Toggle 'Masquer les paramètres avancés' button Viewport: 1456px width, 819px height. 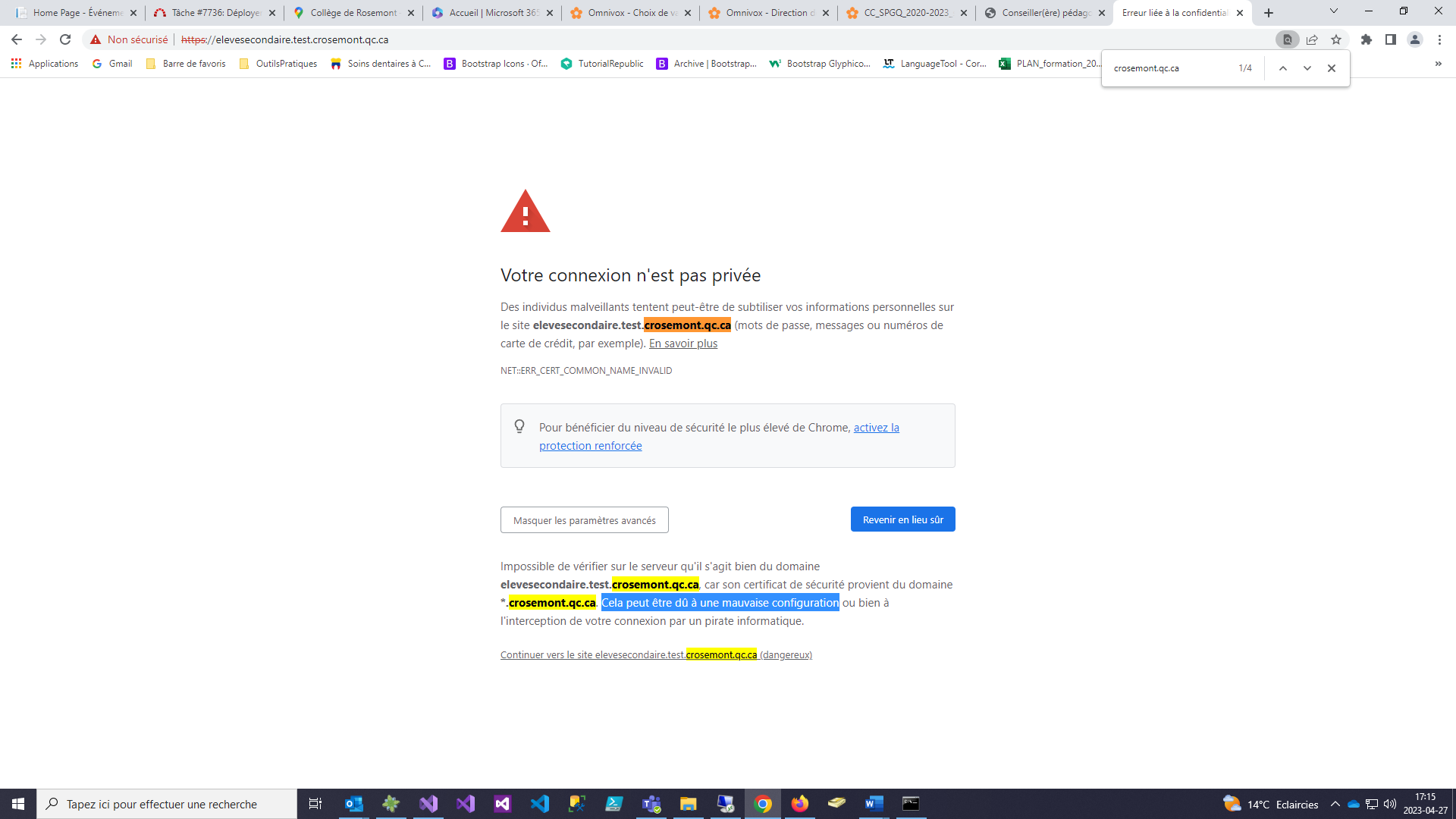point(584,520)
